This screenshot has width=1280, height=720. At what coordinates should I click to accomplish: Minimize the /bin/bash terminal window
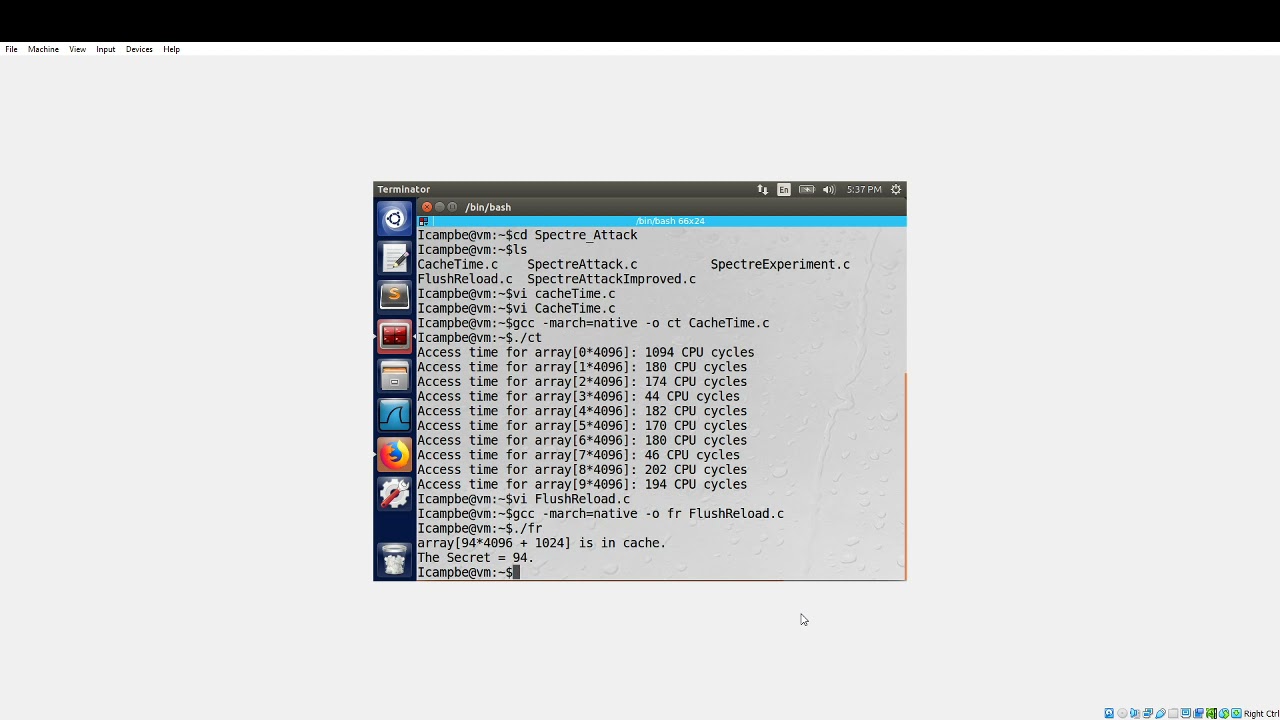[x=440, y=207]
